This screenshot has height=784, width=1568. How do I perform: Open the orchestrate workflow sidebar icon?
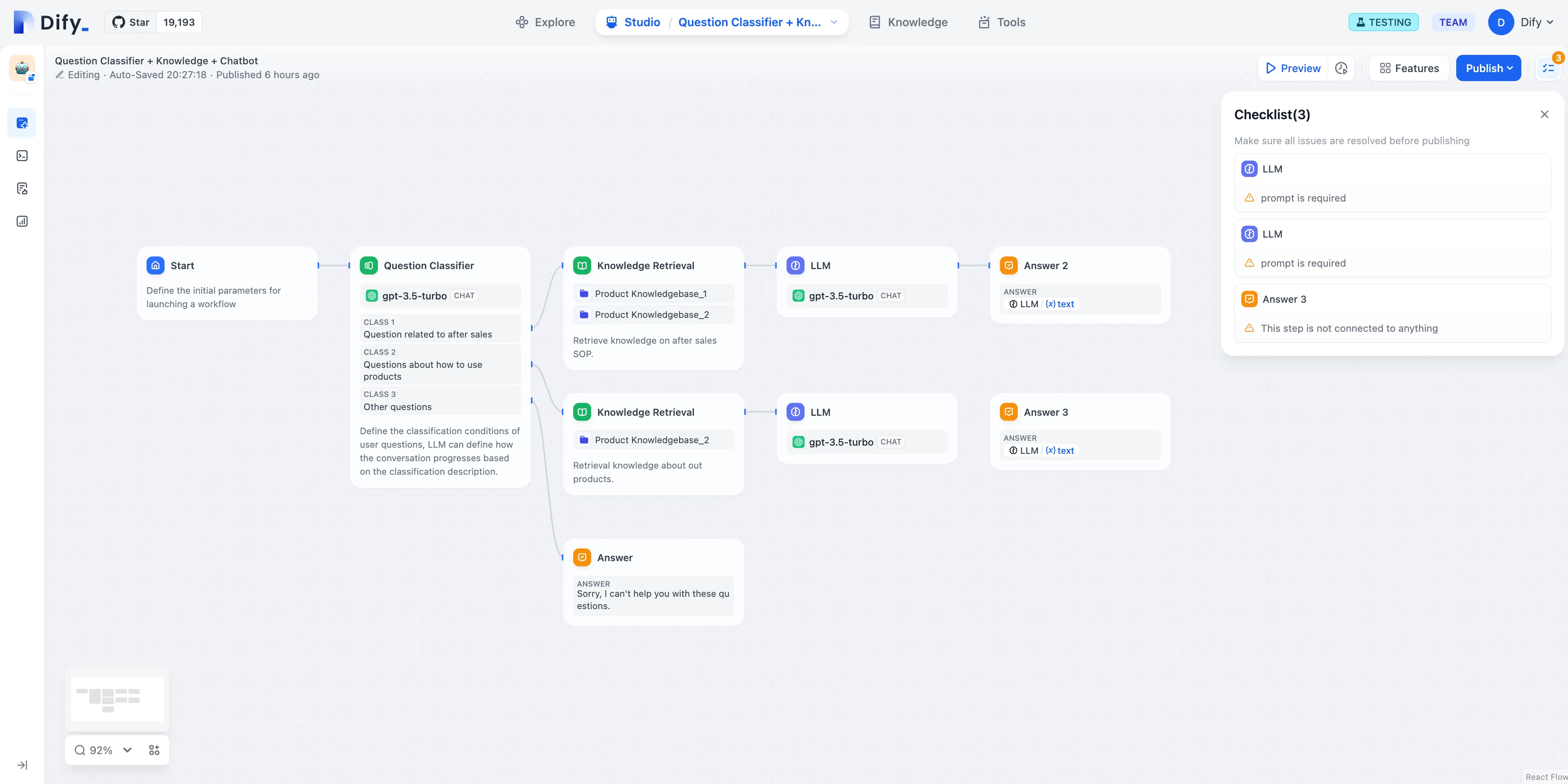22,123
